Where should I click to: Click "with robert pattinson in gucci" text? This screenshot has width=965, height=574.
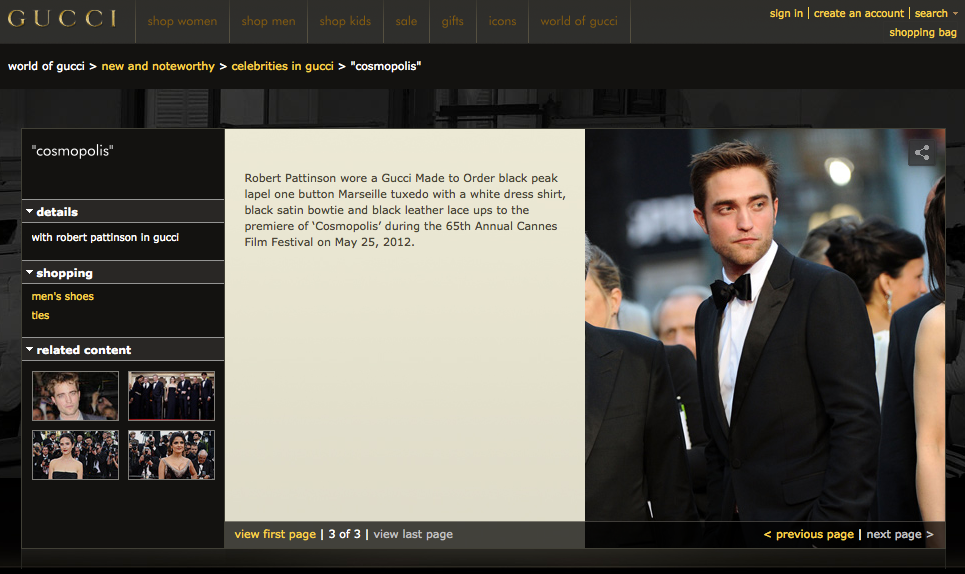[105, 237]
